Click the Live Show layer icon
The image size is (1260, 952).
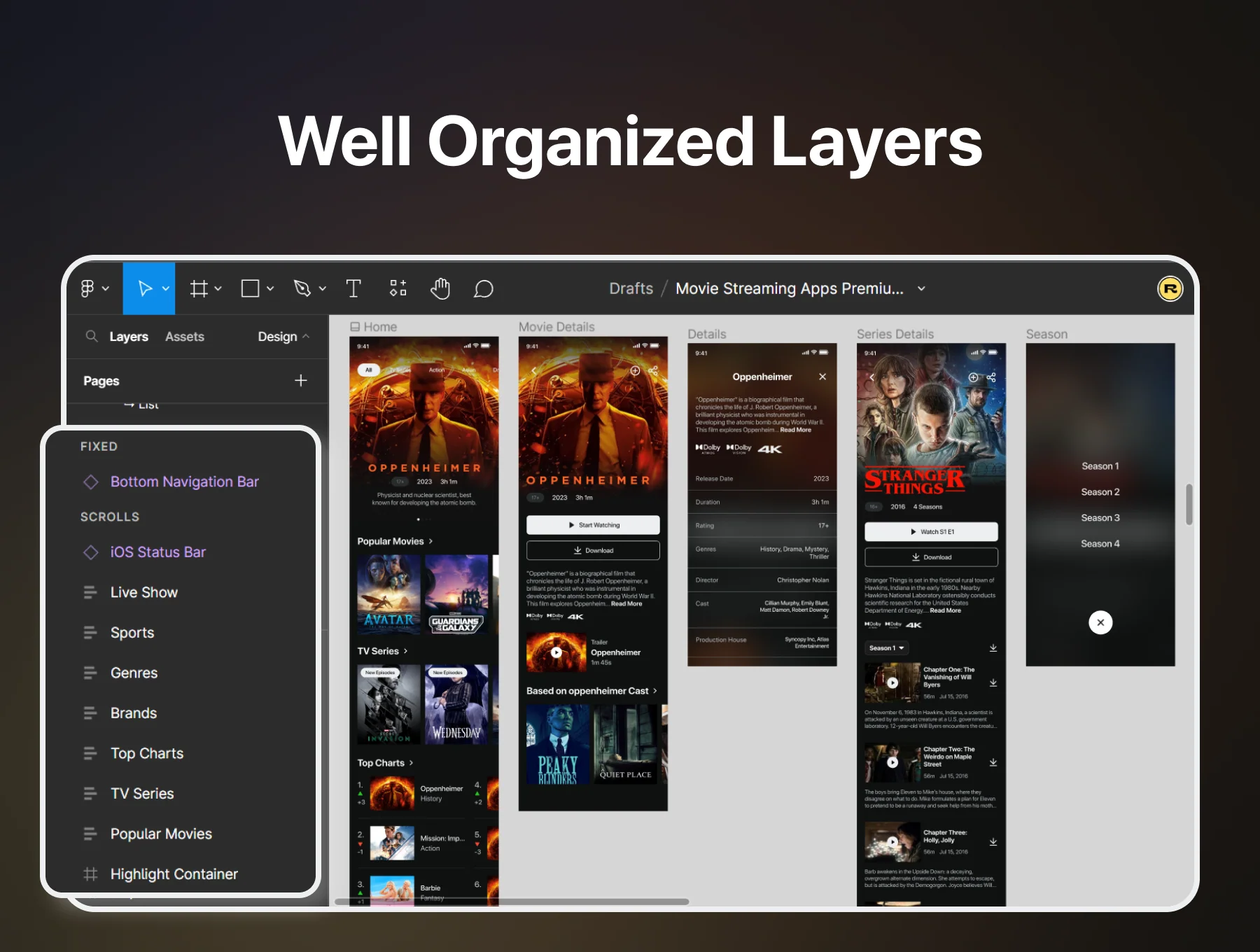[90, 592]
